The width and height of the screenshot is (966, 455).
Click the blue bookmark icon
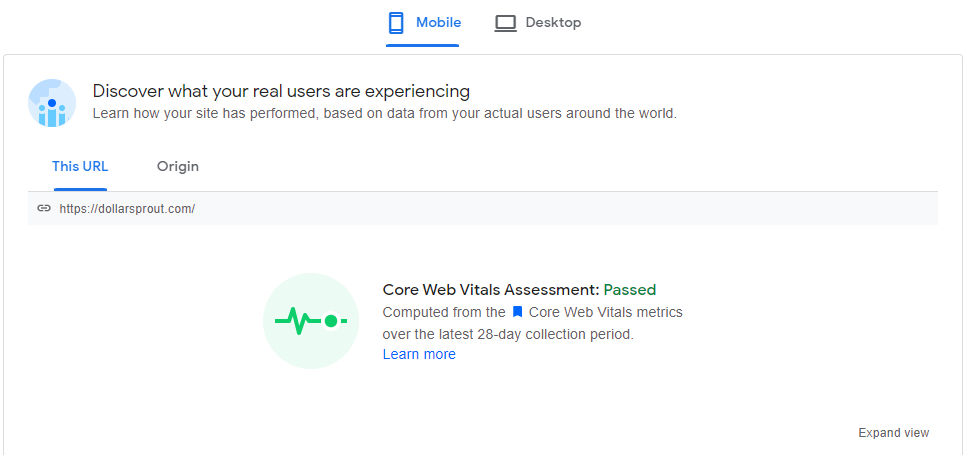pos(517,312)
